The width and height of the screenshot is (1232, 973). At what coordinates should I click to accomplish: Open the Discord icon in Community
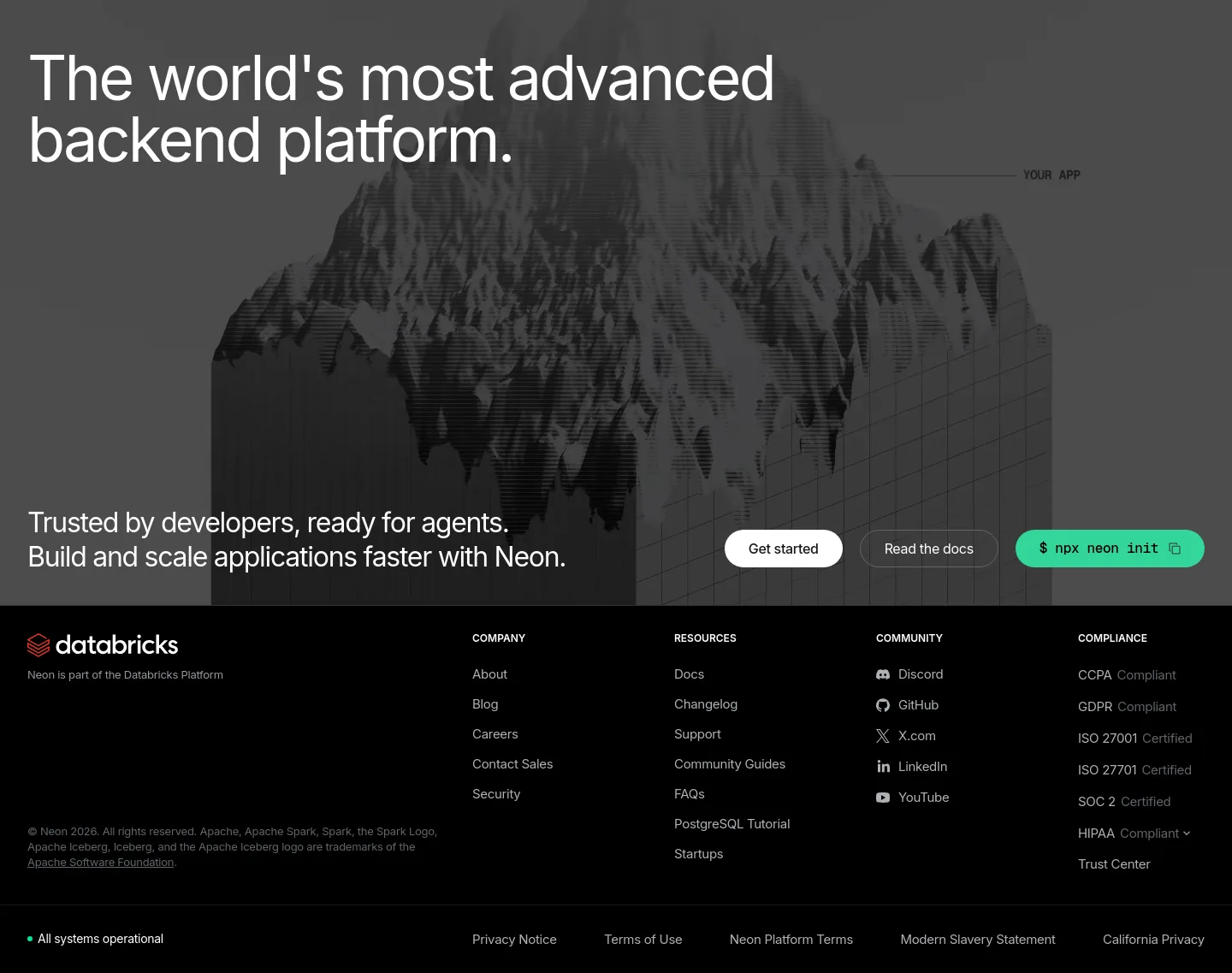pyautogui.click(x=883, y=674)
